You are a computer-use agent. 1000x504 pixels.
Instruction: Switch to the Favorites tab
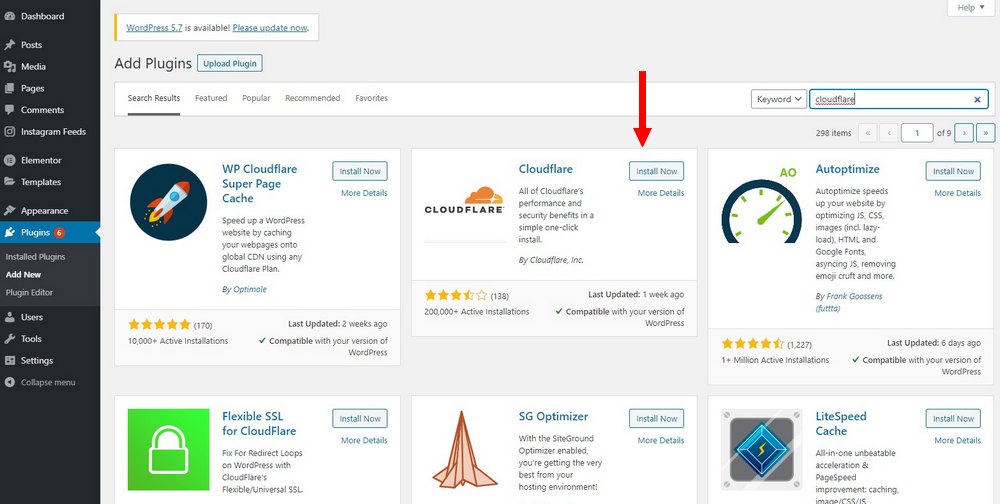[x=371, y=98]
